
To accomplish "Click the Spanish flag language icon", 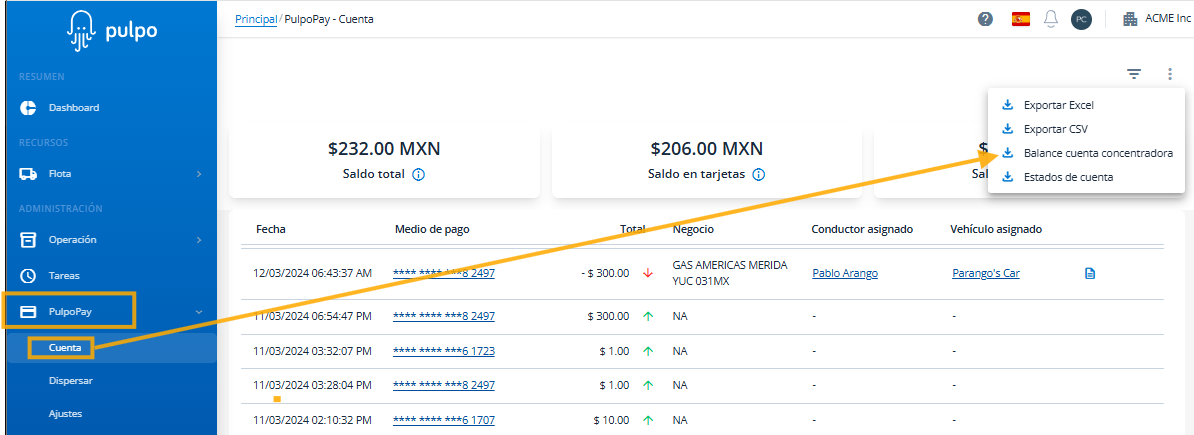I will click(1021, 19).
